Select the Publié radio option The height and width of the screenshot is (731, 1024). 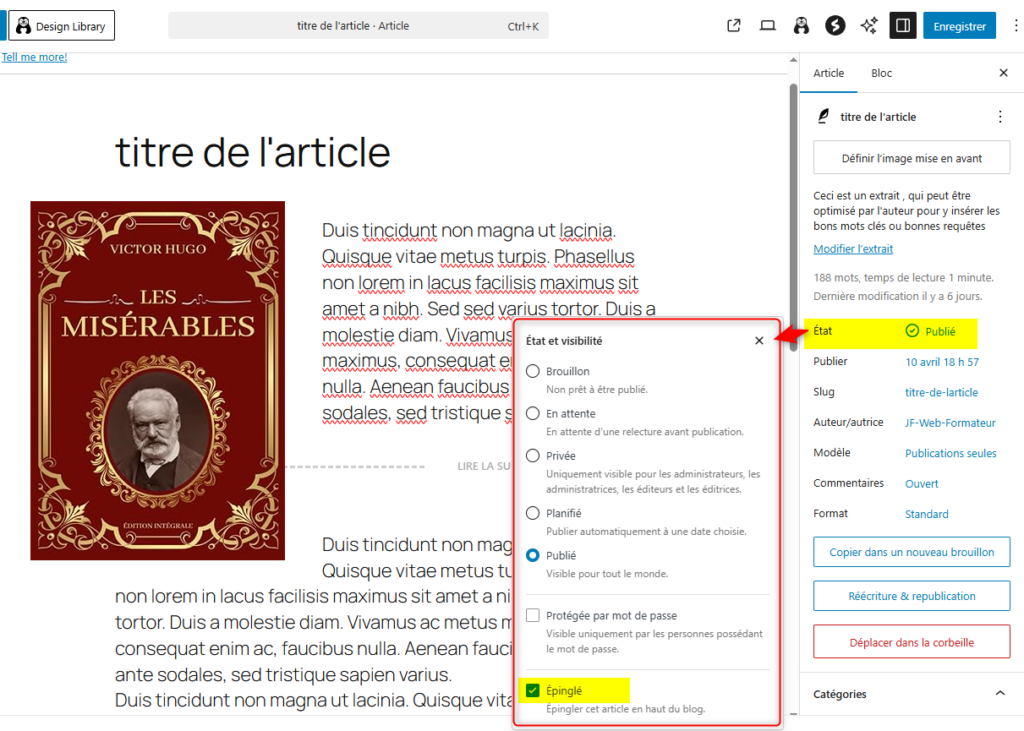[x=533, y=555]
